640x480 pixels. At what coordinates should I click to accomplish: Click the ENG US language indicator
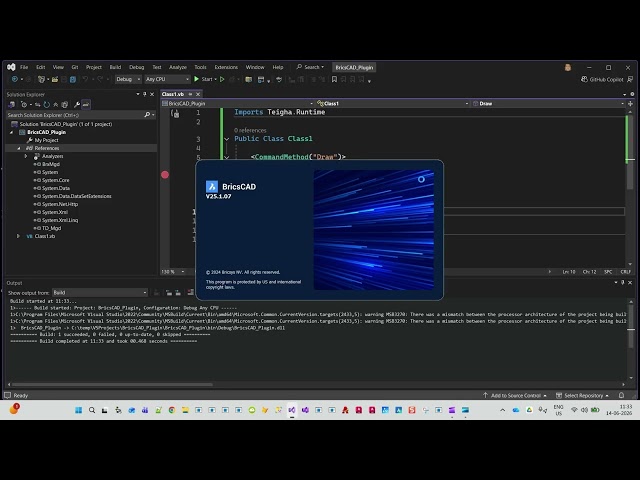[x=558, y=410]
